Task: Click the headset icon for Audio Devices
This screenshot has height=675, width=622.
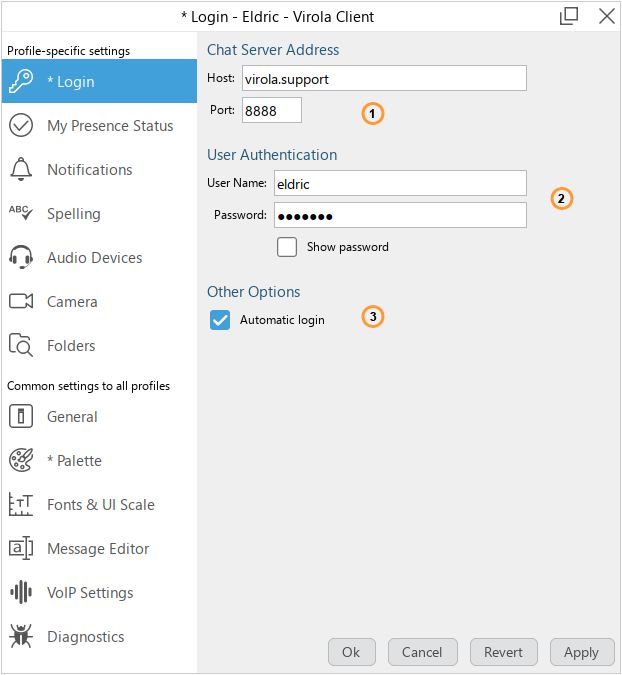Action: point(21,258)
